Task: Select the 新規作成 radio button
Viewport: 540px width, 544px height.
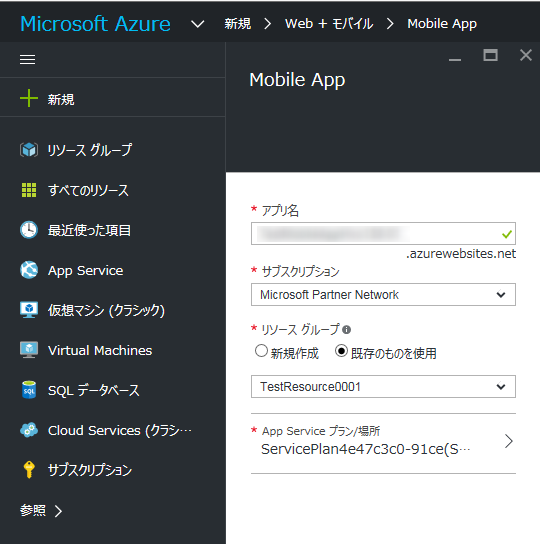Action: (261, 351)
